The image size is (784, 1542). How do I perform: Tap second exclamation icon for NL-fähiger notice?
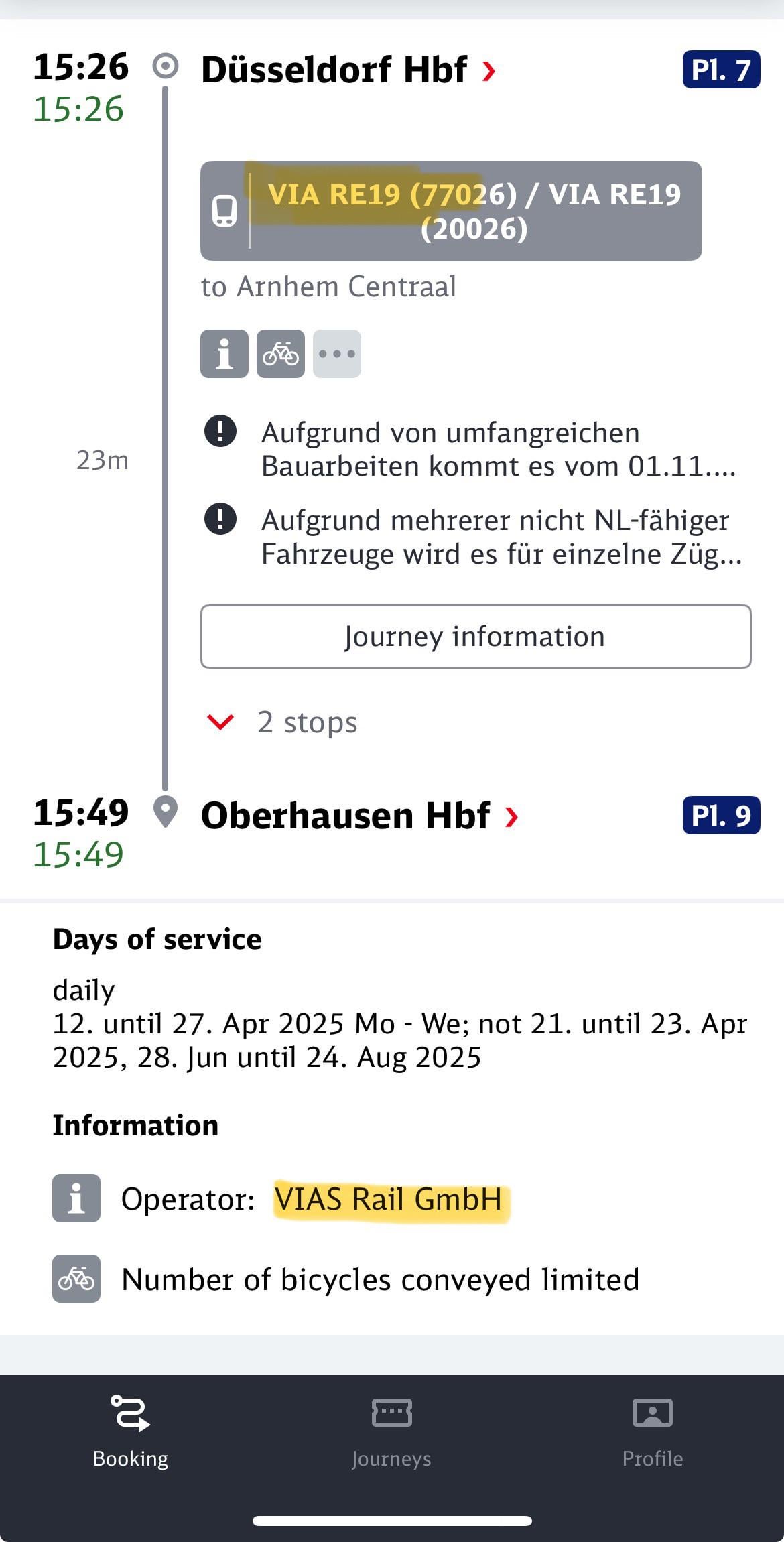(x=220, y=519)
